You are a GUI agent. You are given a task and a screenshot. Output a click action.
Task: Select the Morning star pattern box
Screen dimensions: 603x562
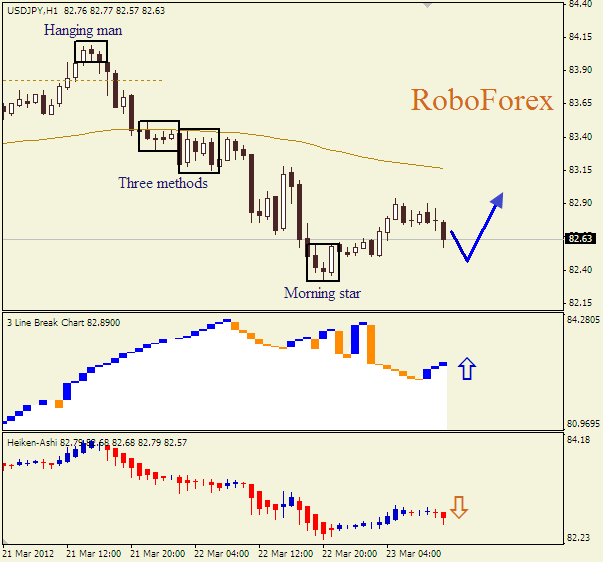coord(323,261)
